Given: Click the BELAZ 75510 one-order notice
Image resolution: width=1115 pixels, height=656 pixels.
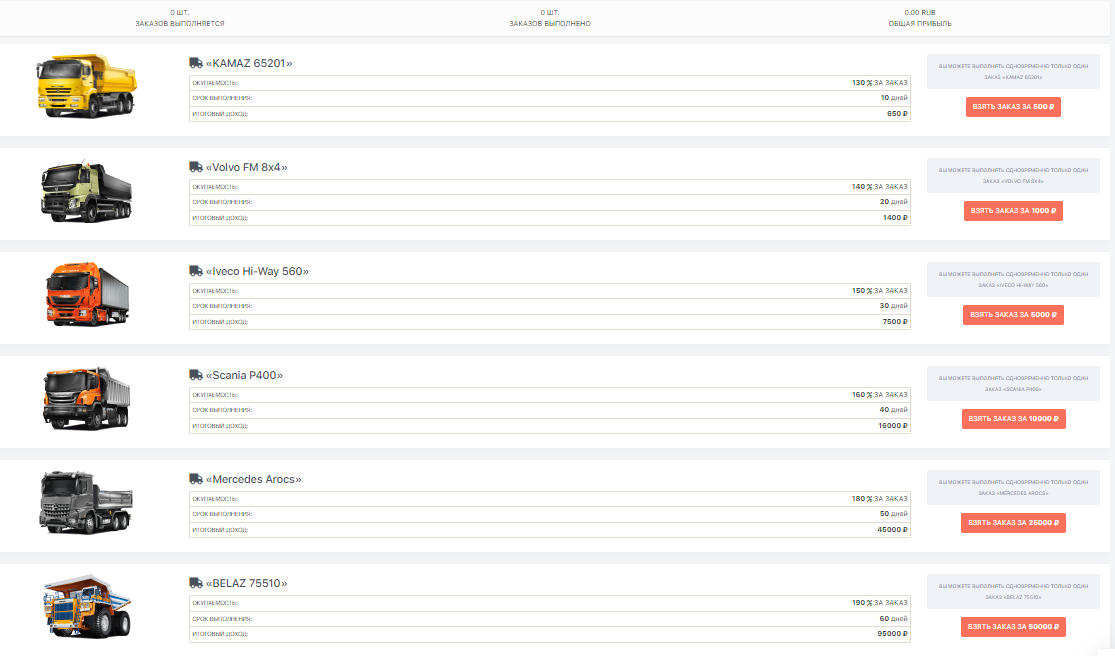Looking at the screenshot, I should (x=1013, y=591).
